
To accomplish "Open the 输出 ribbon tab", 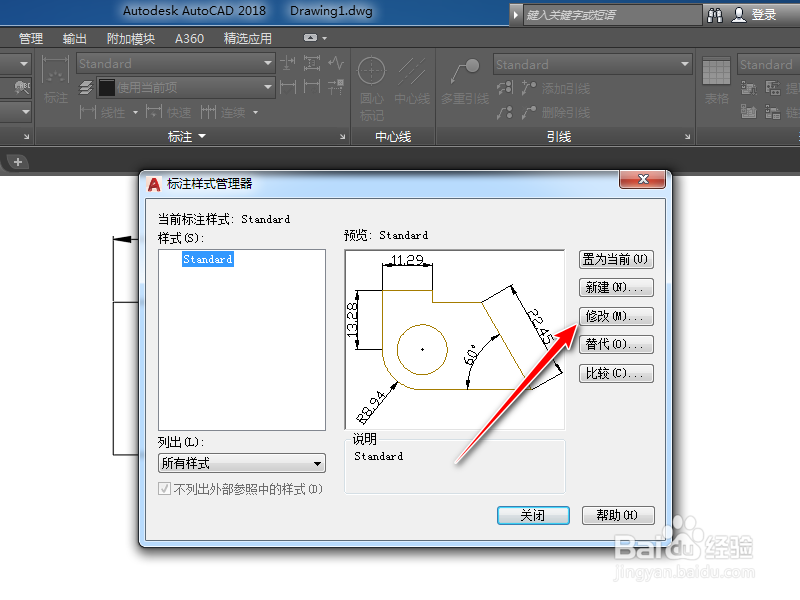I will (x=74, y=39).
